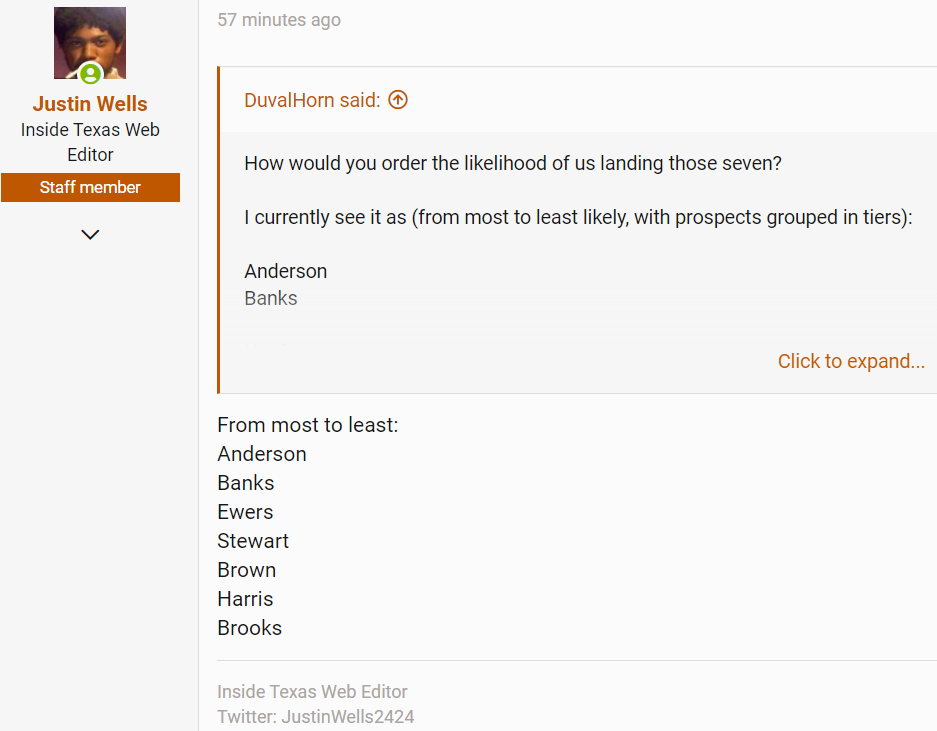Image resolution: width=937 pixels, height=731 pixels.
Task: Click "Brown" in the reply list
Action: [247, 570]
